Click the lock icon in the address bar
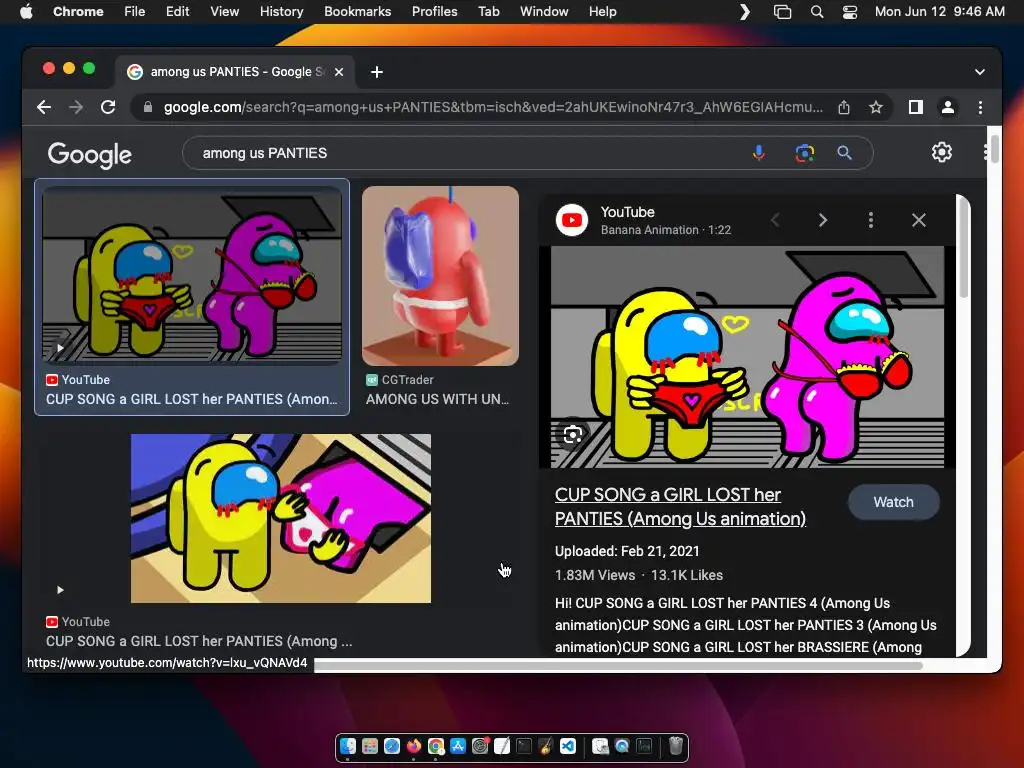Image resolution: width=1024 pixels, height=768 pixels. (x=148, y=107)
